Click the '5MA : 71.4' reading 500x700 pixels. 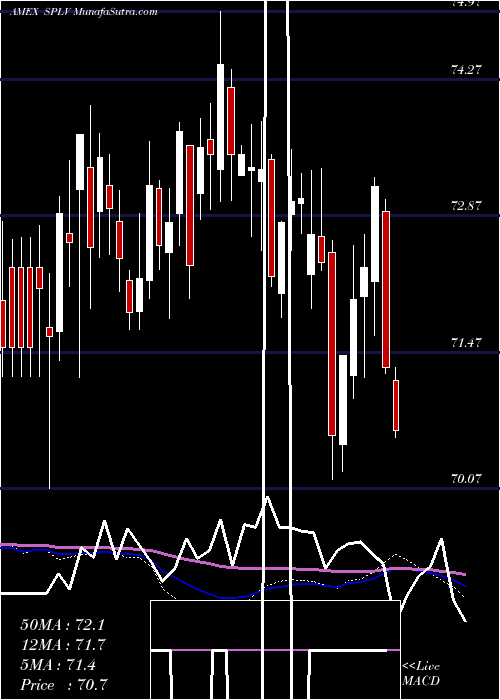coord(58,665)
